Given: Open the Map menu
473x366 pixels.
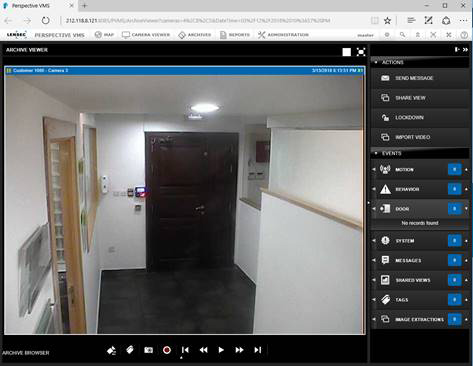Looking at the screenshot, I should pos(104,35).
